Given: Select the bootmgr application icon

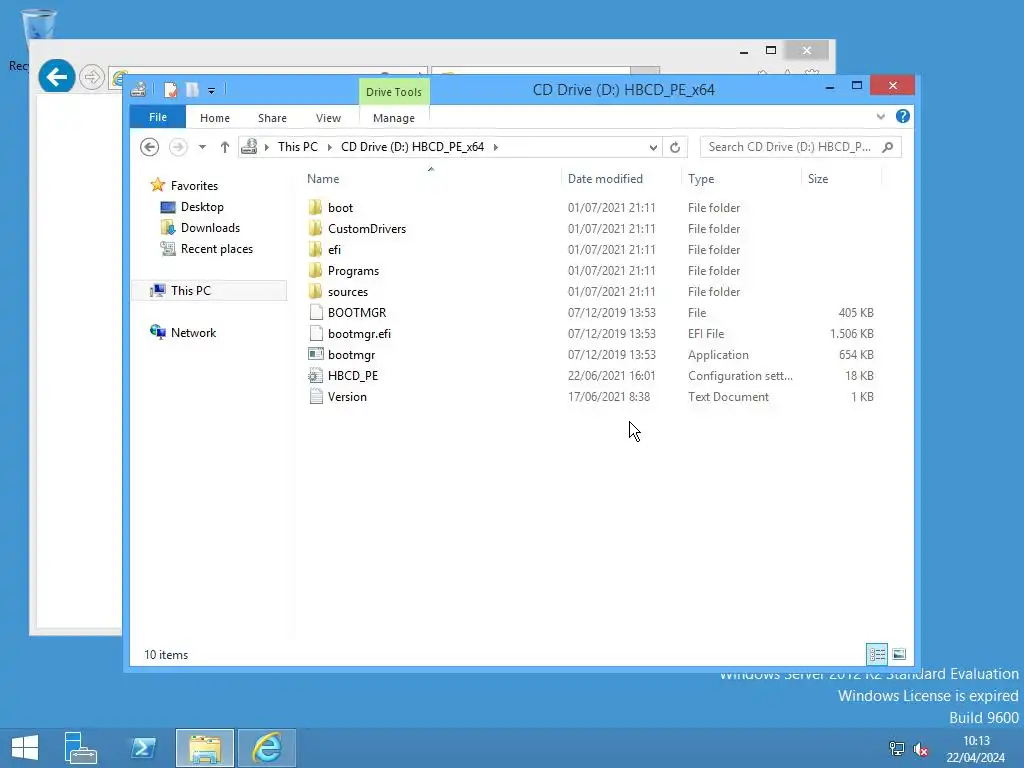Looking at the screenshot, I should (x=316, y=354).
